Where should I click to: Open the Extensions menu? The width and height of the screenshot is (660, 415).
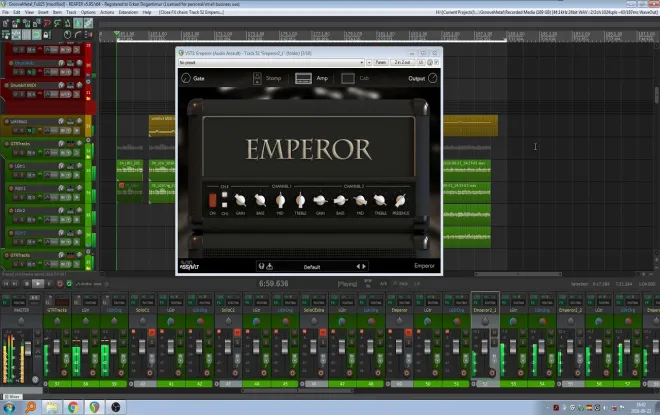128,12
